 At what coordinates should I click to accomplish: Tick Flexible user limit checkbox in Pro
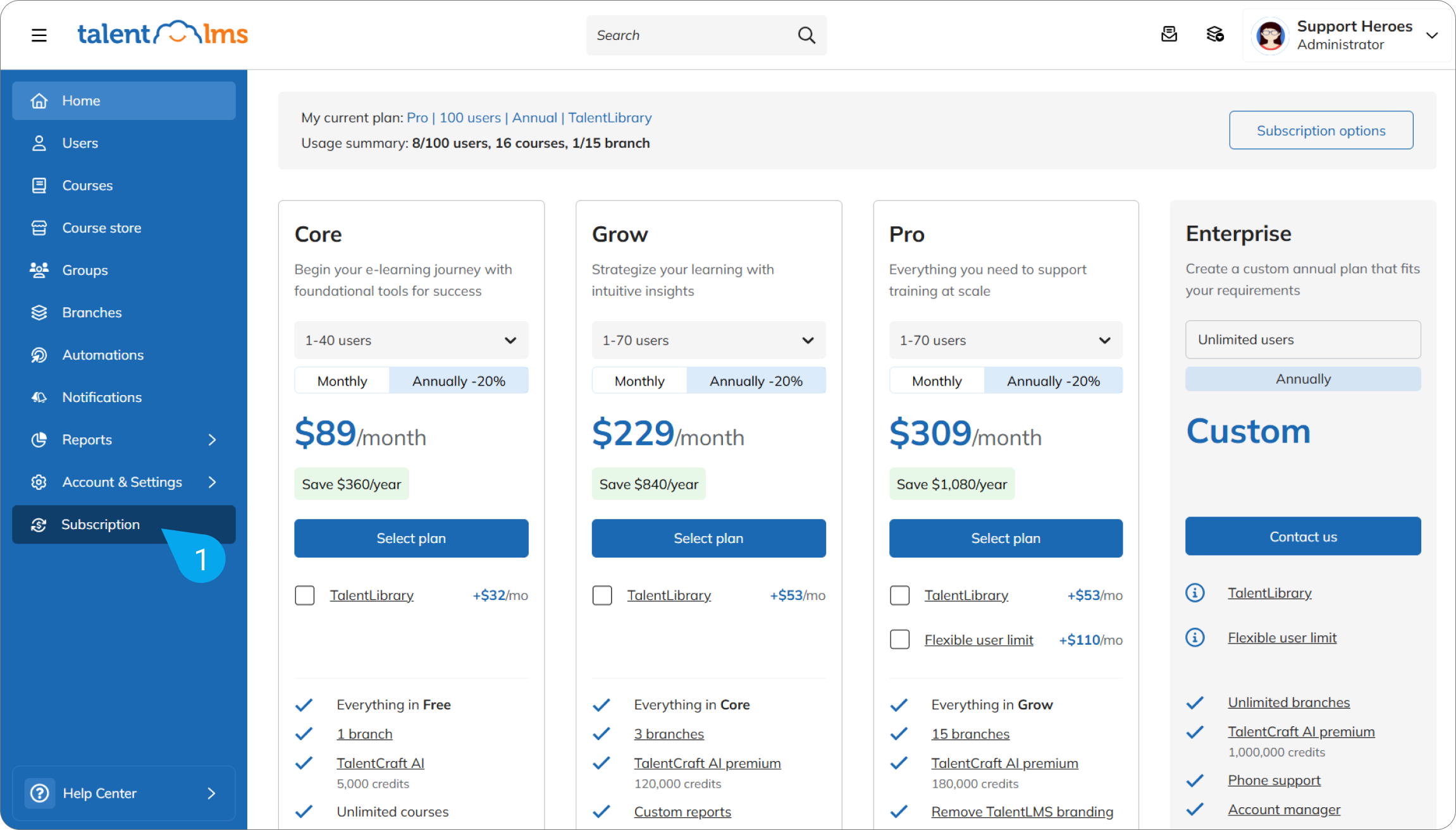coord(899,639)
